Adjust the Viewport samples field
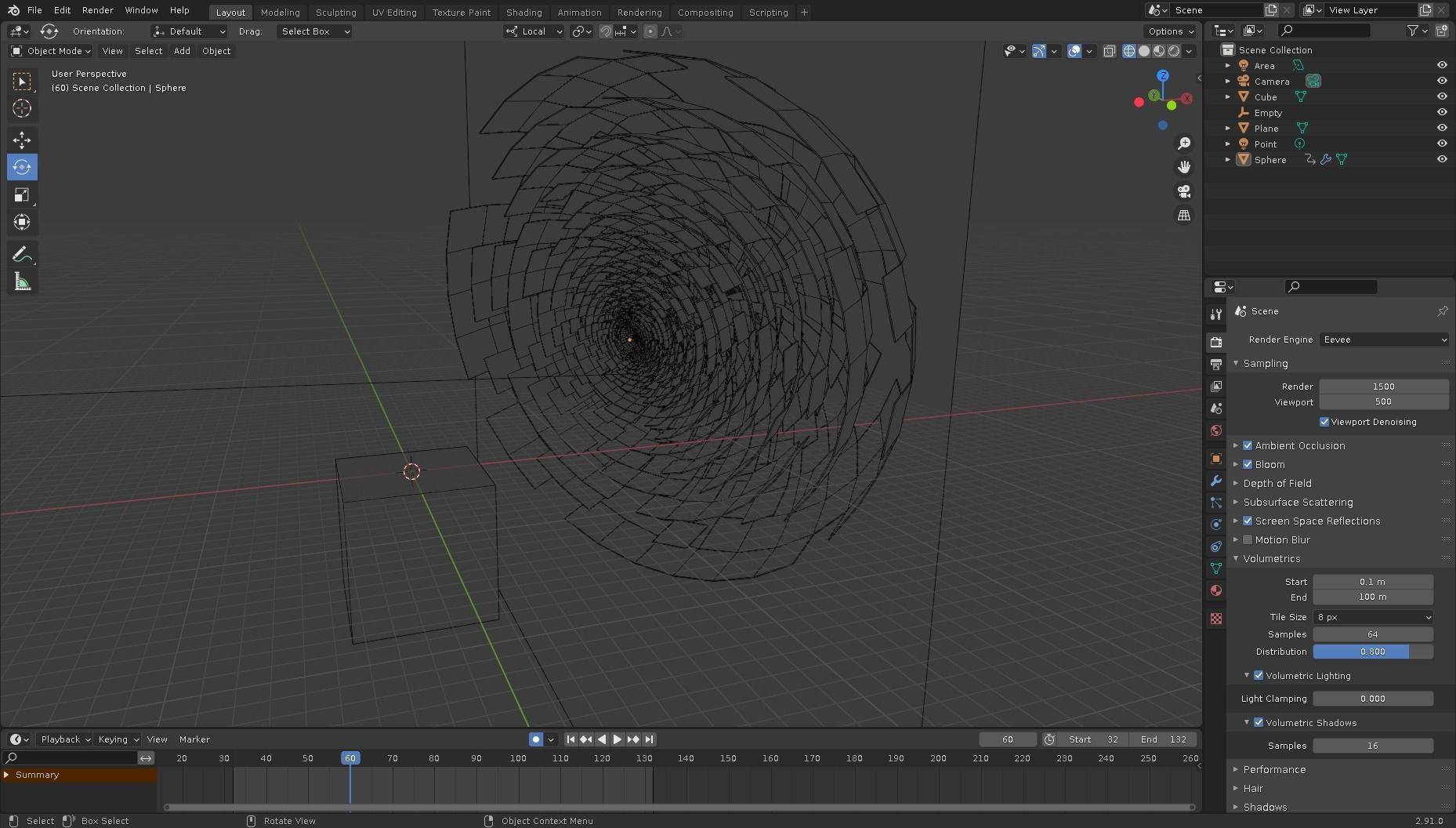This screenshot has height=828, width=1456. coord(1384,401)
